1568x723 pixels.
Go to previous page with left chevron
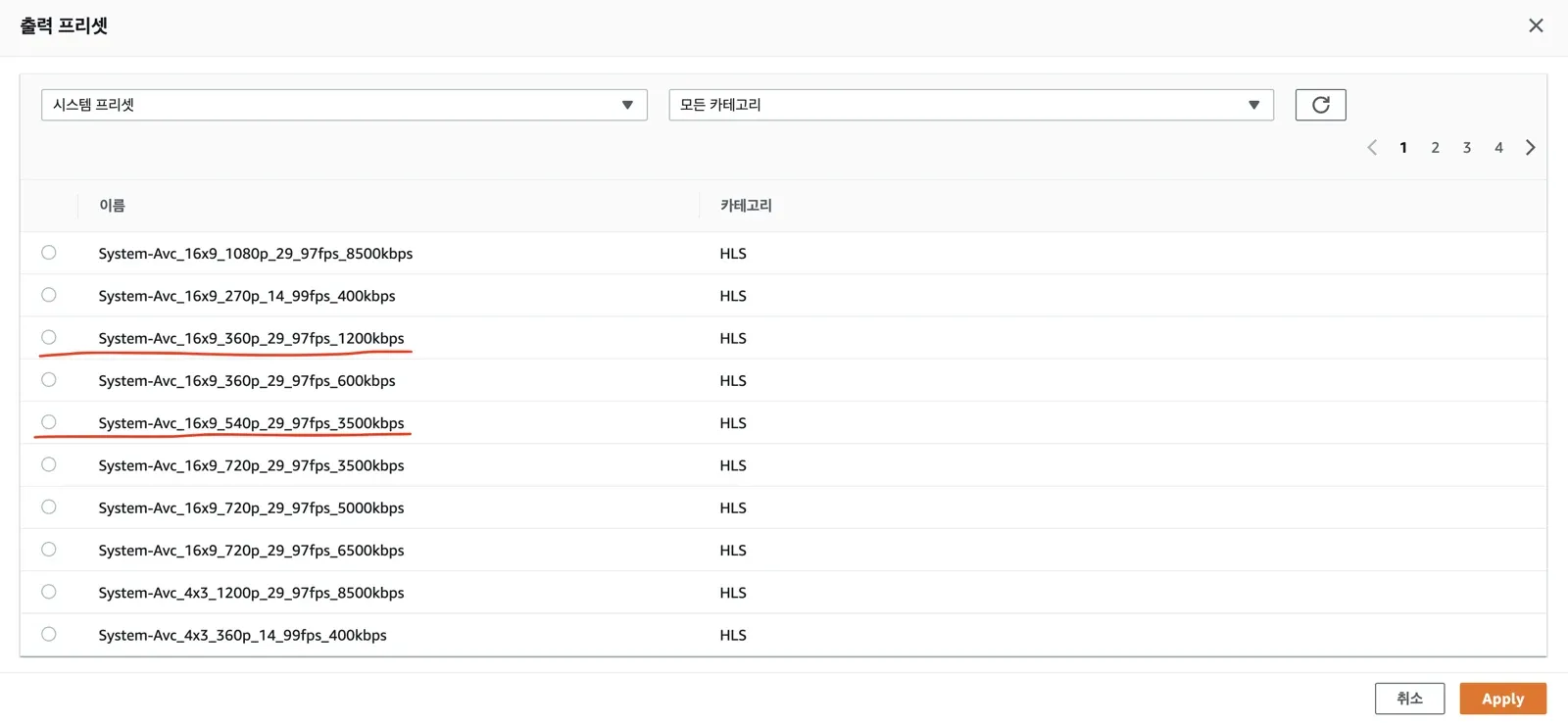tap(1372, 147)
